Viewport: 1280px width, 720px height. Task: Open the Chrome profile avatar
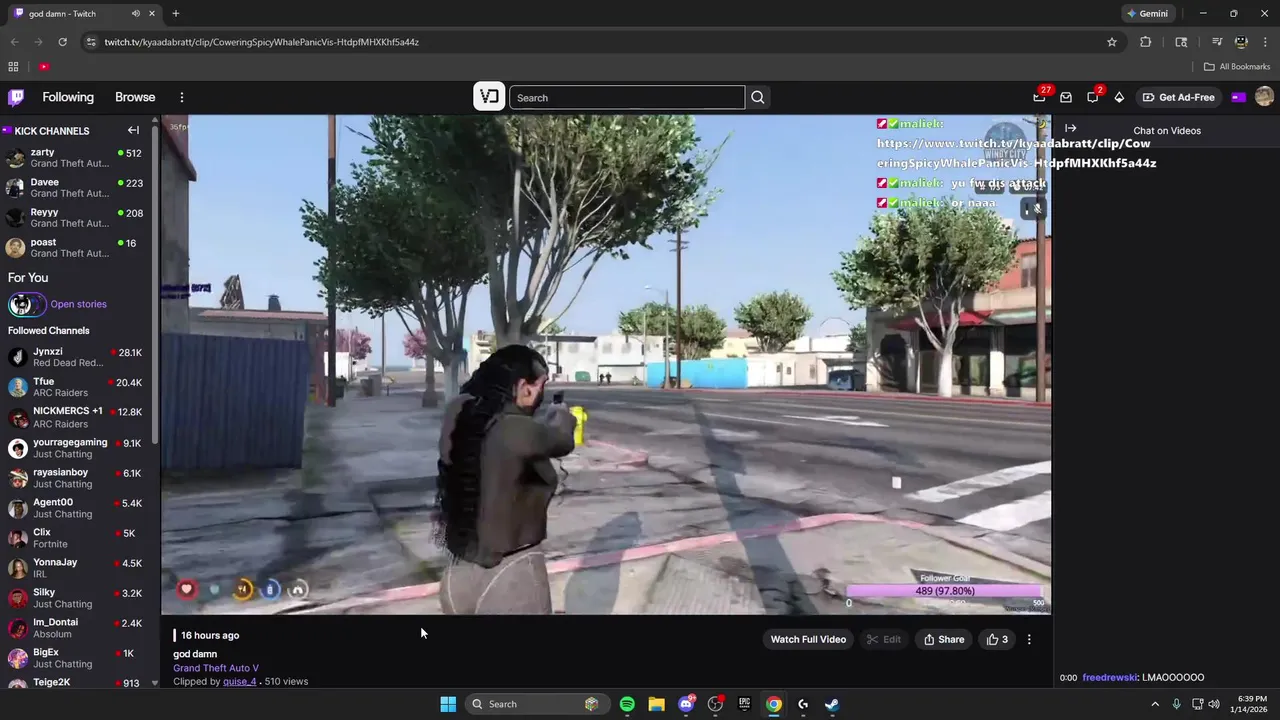(1241, 42)
